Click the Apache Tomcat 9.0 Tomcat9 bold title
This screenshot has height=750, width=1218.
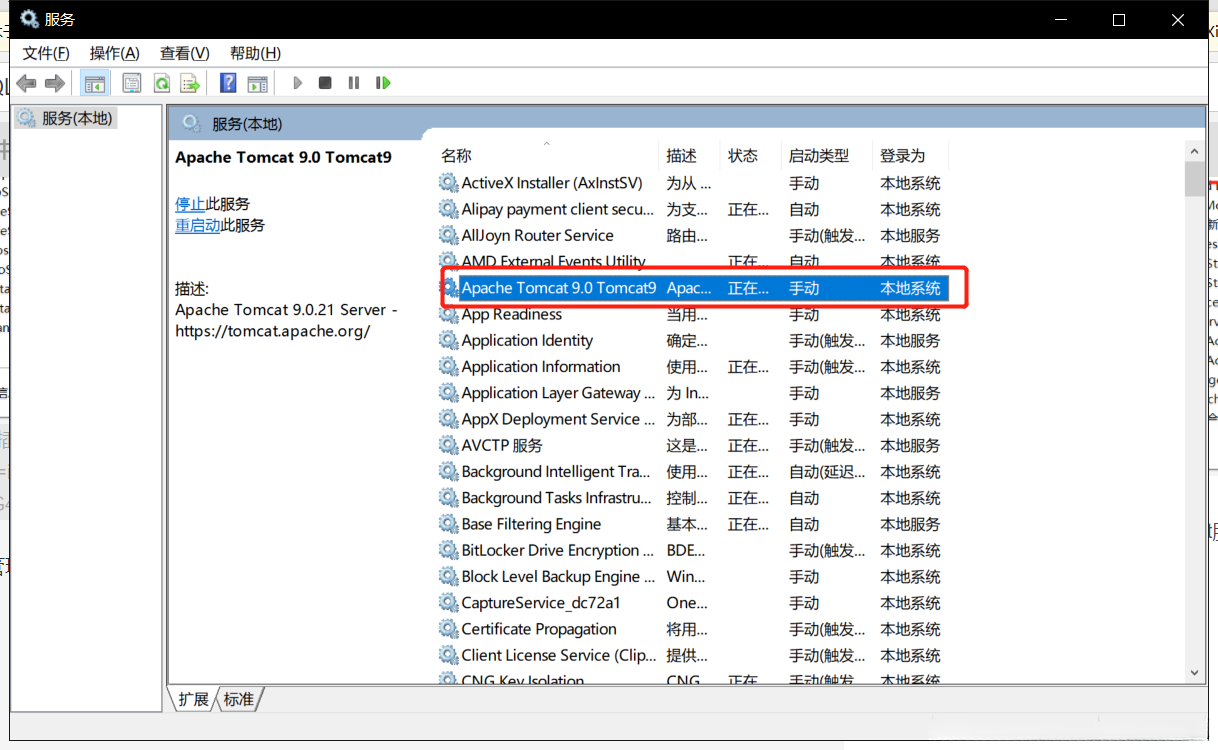tap(283, 157)
